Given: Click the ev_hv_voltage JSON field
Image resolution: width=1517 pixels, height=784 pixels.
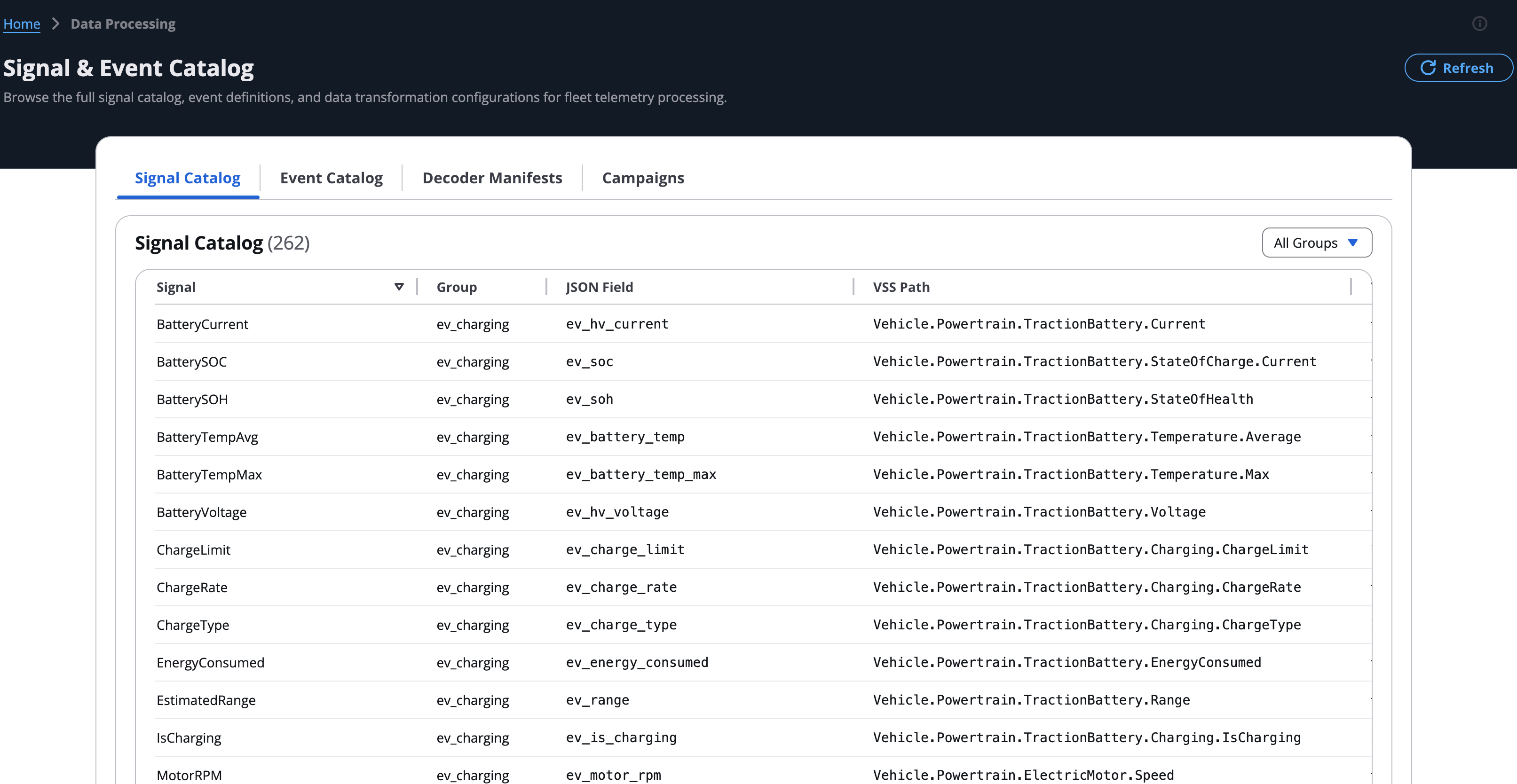Looking at the screenshot, I should [x=617, y=512].
